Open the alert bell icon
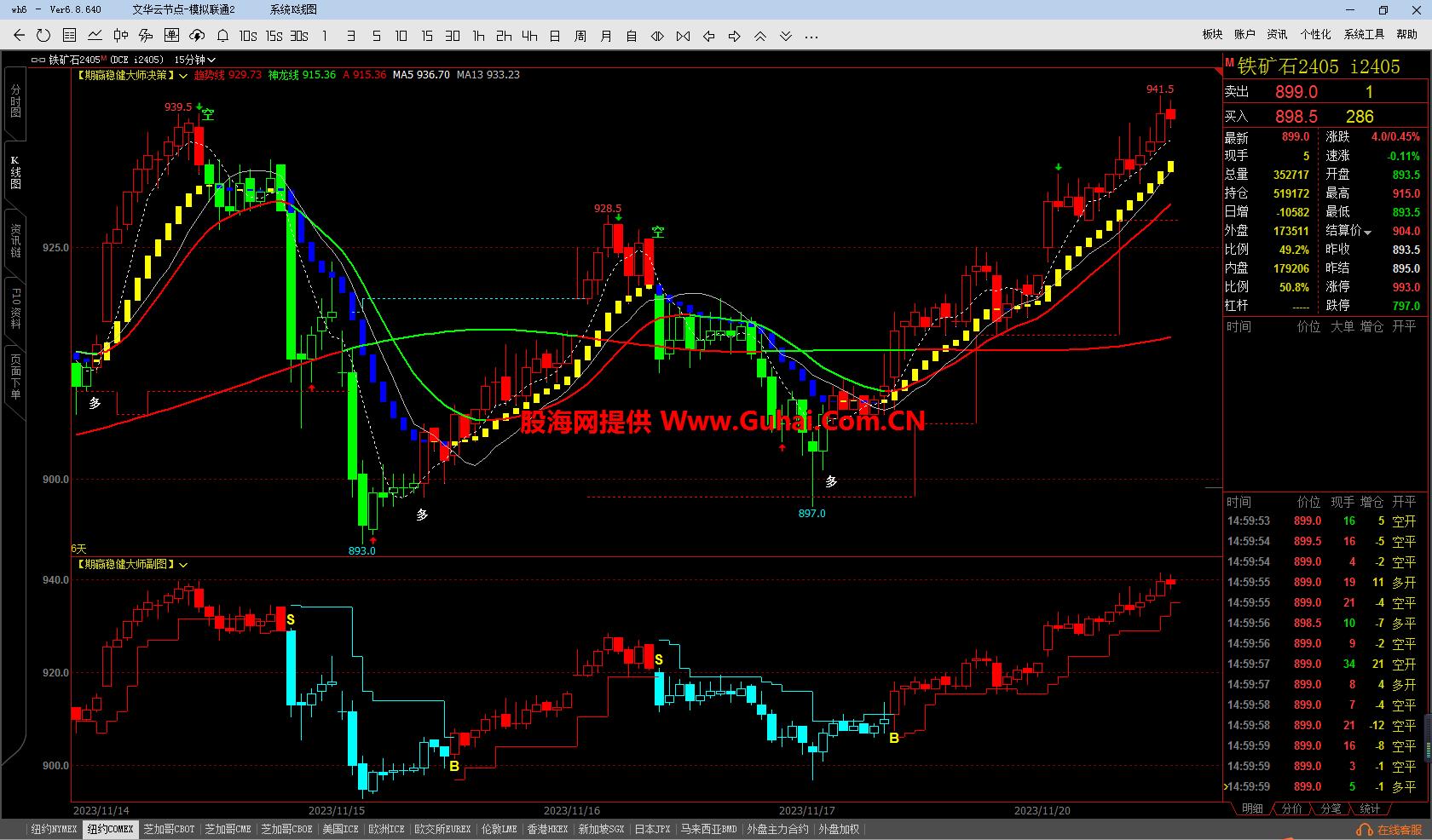The height and width of the screenshot is (840, 1432). tap(222, 36)
